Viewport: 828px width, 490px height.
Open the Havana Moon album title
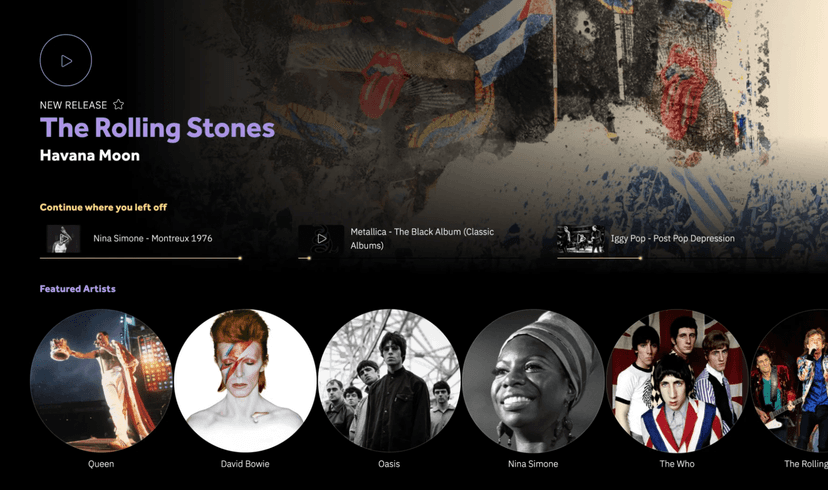(x=90, y=156)
